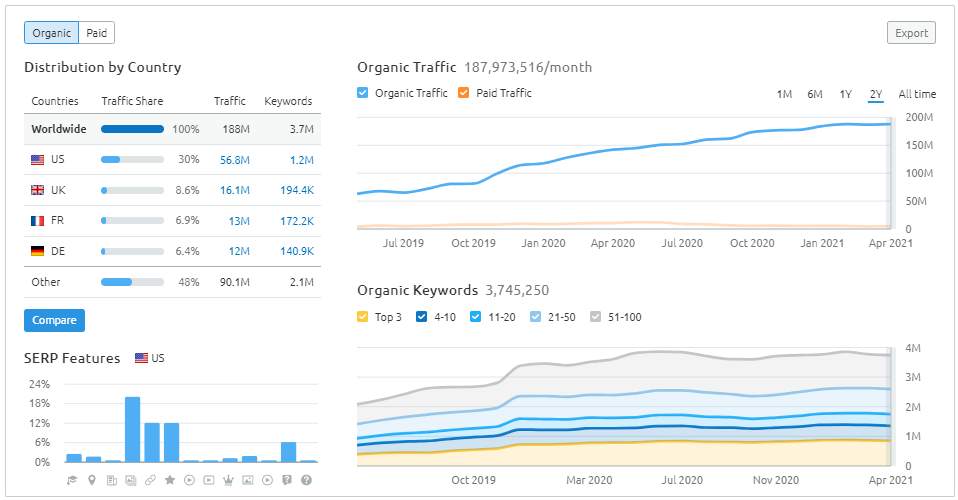This screenshot has height=500, width=958.
Task: Open DE traffic value 12M
Action: (x=239, y=251)
